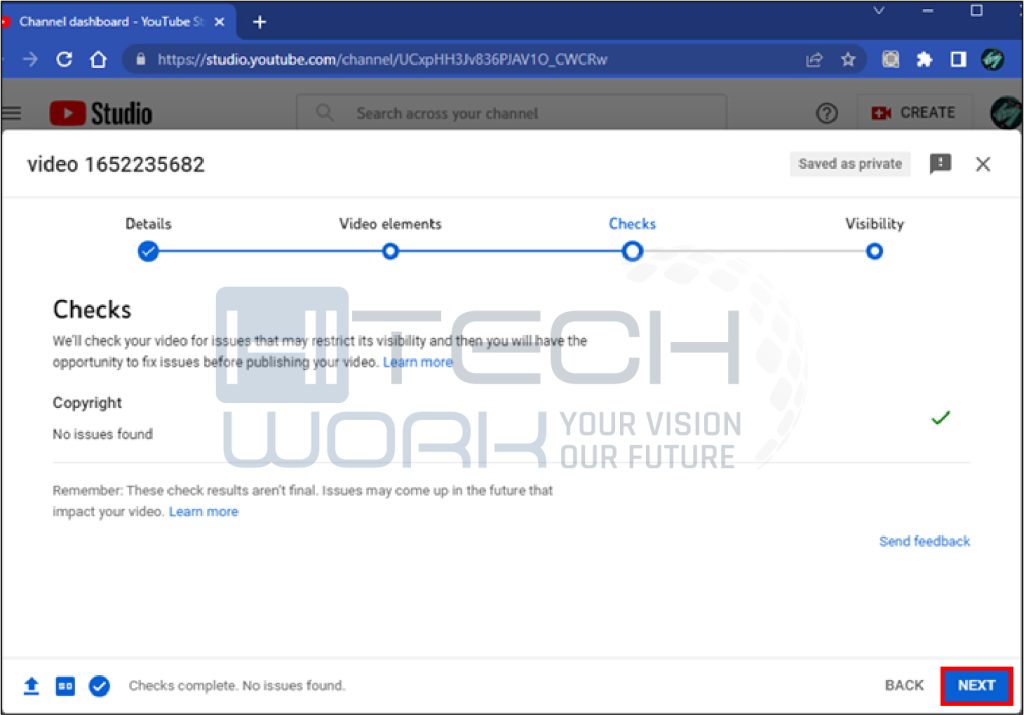Open Learn more link after Remember note
Image resolution: width=1024 pixels, height=715 pixels.
coord(203,512)
